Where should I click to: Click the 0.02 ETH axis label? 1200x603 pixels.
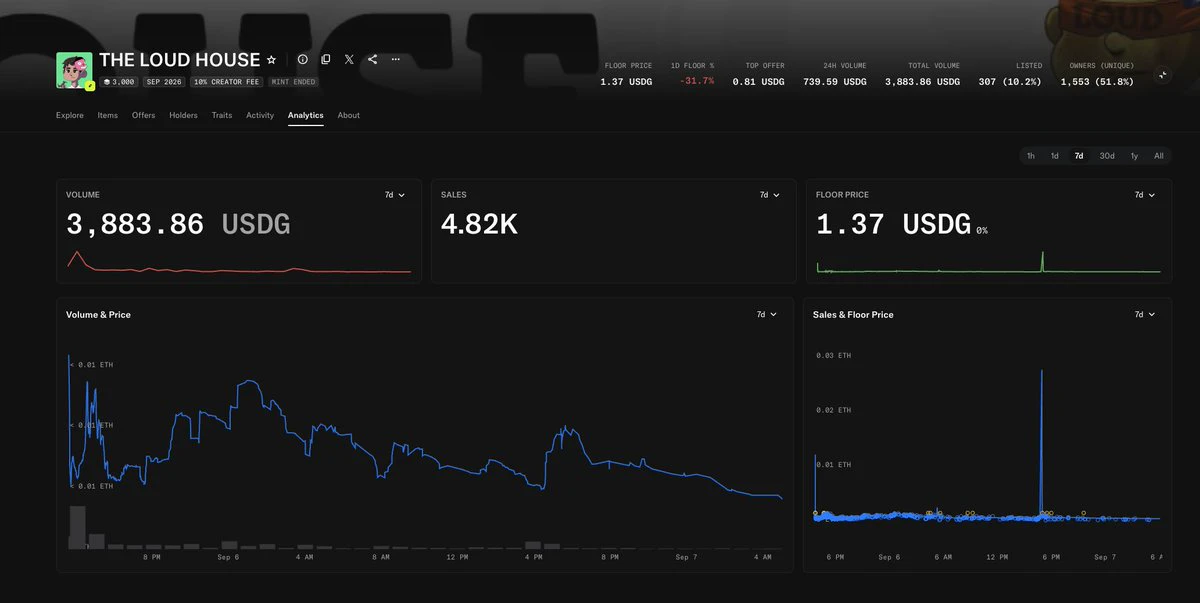[x=834, y=410]
